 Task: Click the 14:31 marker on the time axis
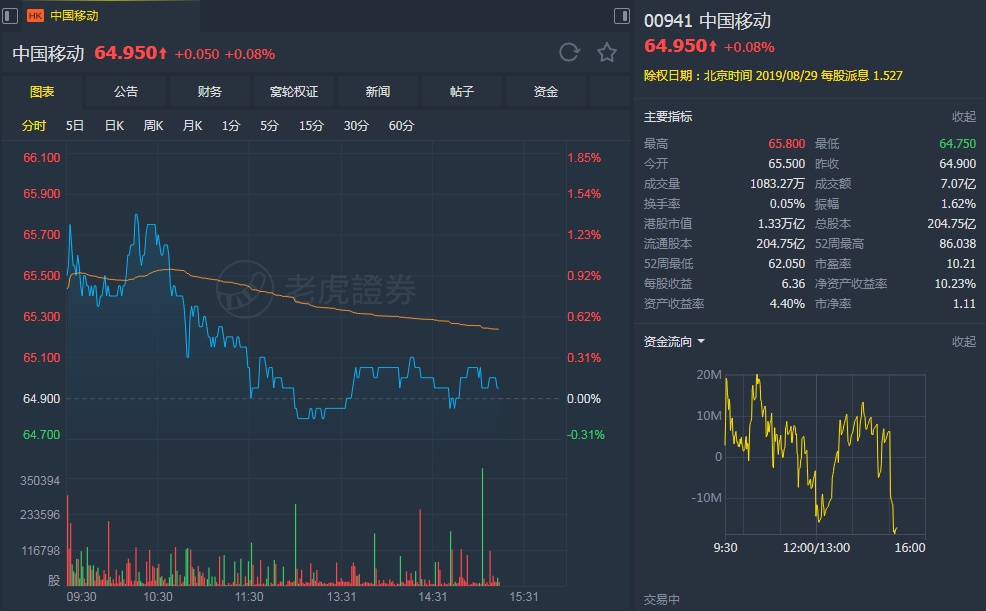(432, 596)
